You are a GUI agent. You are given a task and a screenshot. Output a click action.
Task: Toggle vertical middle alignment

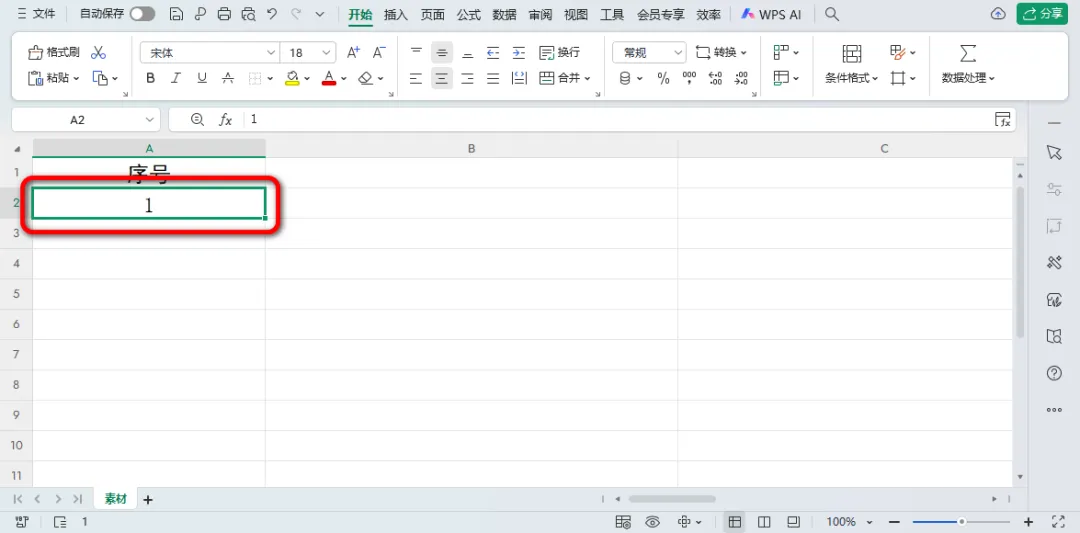pos(442,52)
